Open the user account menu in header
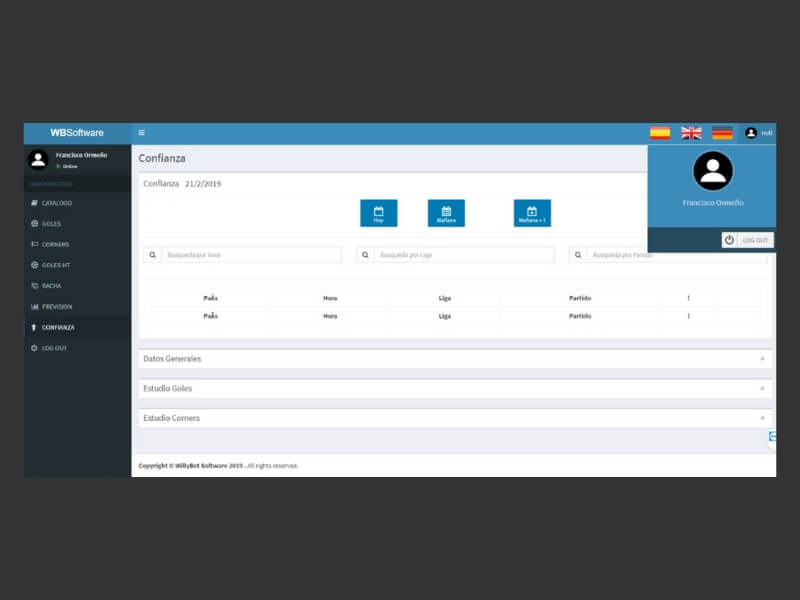 point(758,133)
